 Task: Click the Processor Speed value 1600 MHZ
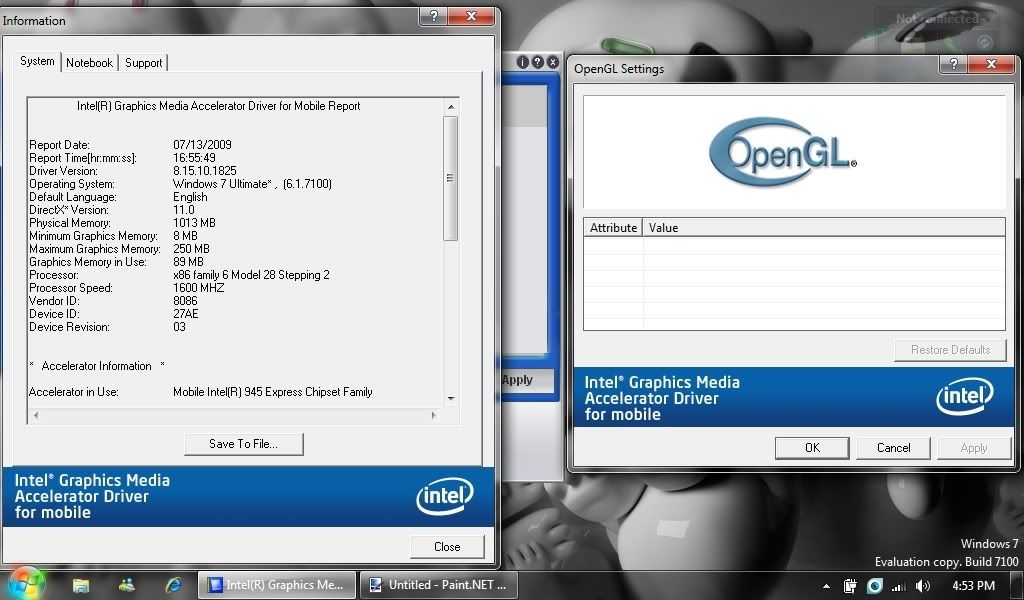click(x=199, y=288)
